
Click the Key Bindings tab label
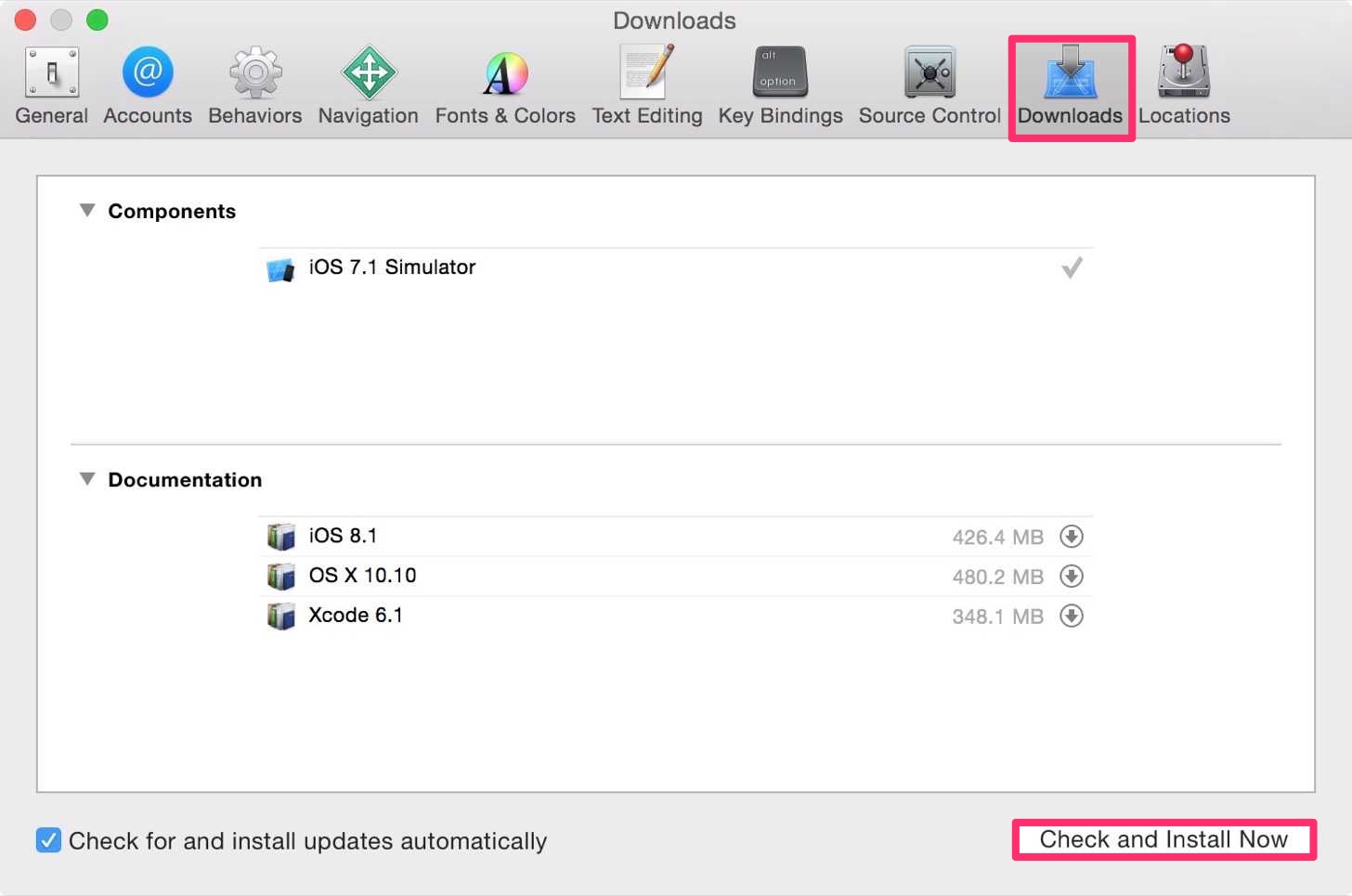click(x=780, y=116)
